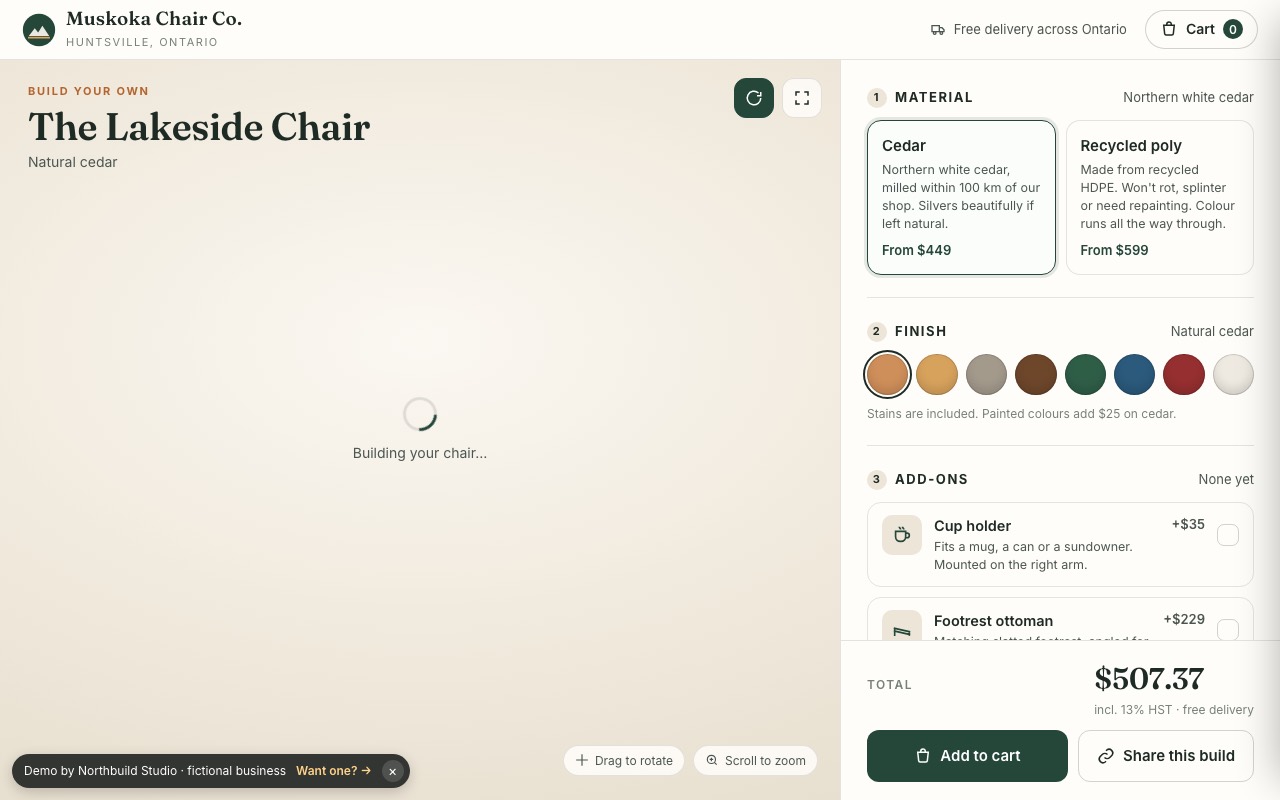Tick the Footrest ottoman add-on checkbox
The image size is (1280, 800).
[x=1228, y=630]
